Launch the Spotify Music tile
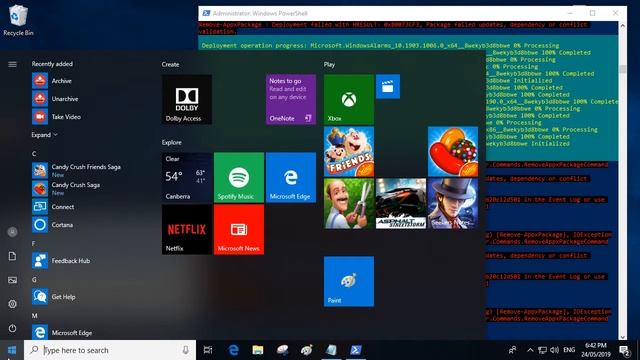This screenshot has height=360, width=640. pos(239,178)
